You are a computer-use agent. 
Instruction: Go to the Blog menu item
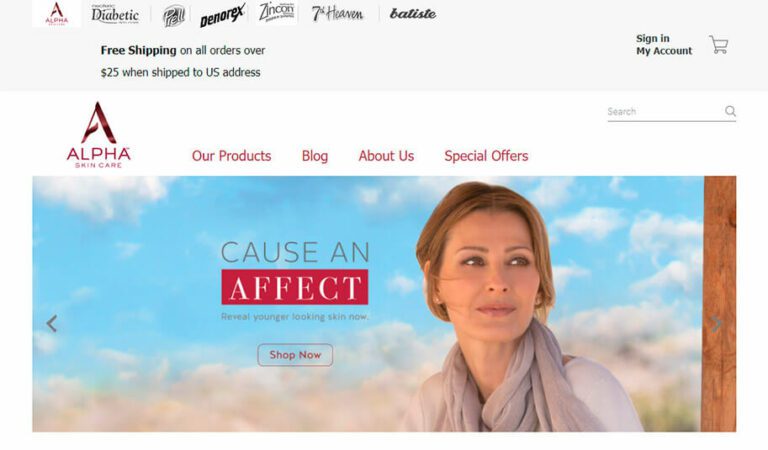click(315, 156)
